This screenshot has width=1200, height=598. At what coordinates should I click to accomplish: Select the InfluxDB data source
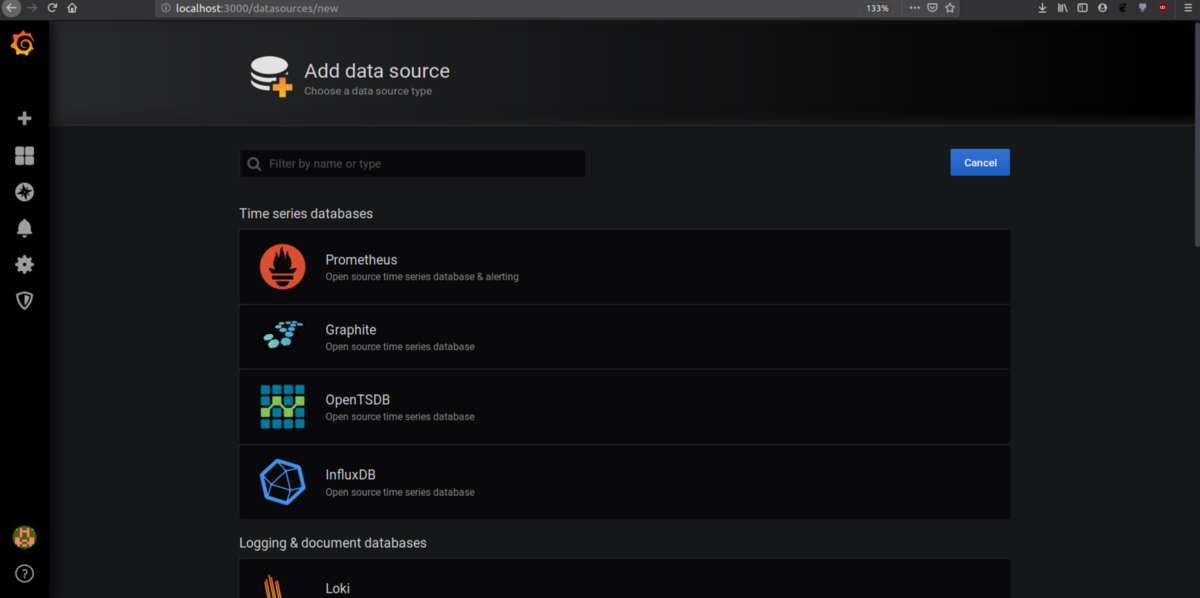624,482
